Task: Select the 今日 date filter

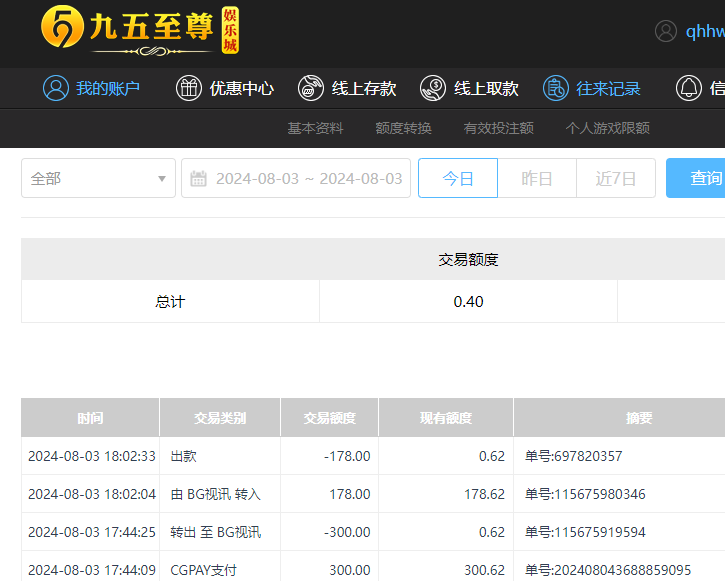Action: click(x=457, y=178)
